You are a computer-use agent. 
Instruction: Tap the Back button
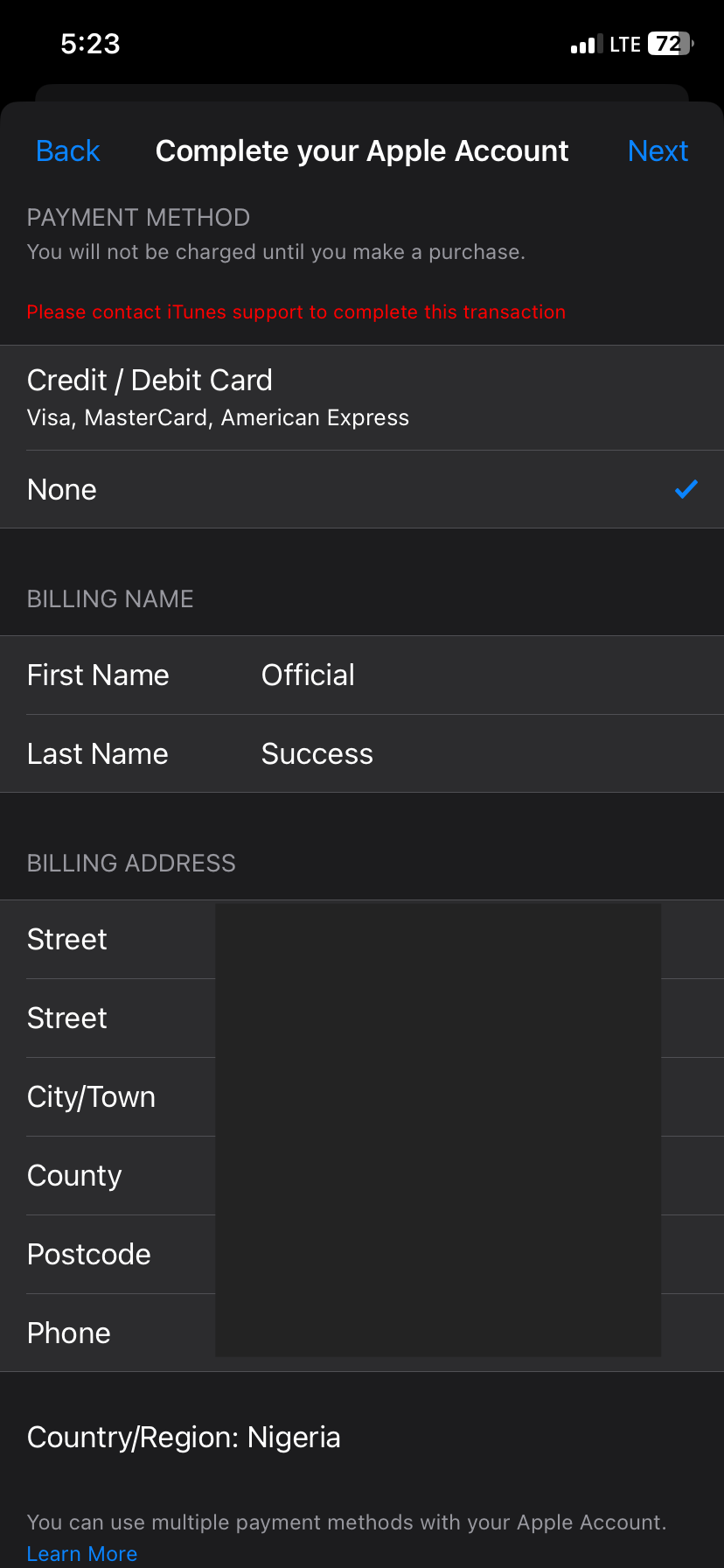[x=67, y=151]
